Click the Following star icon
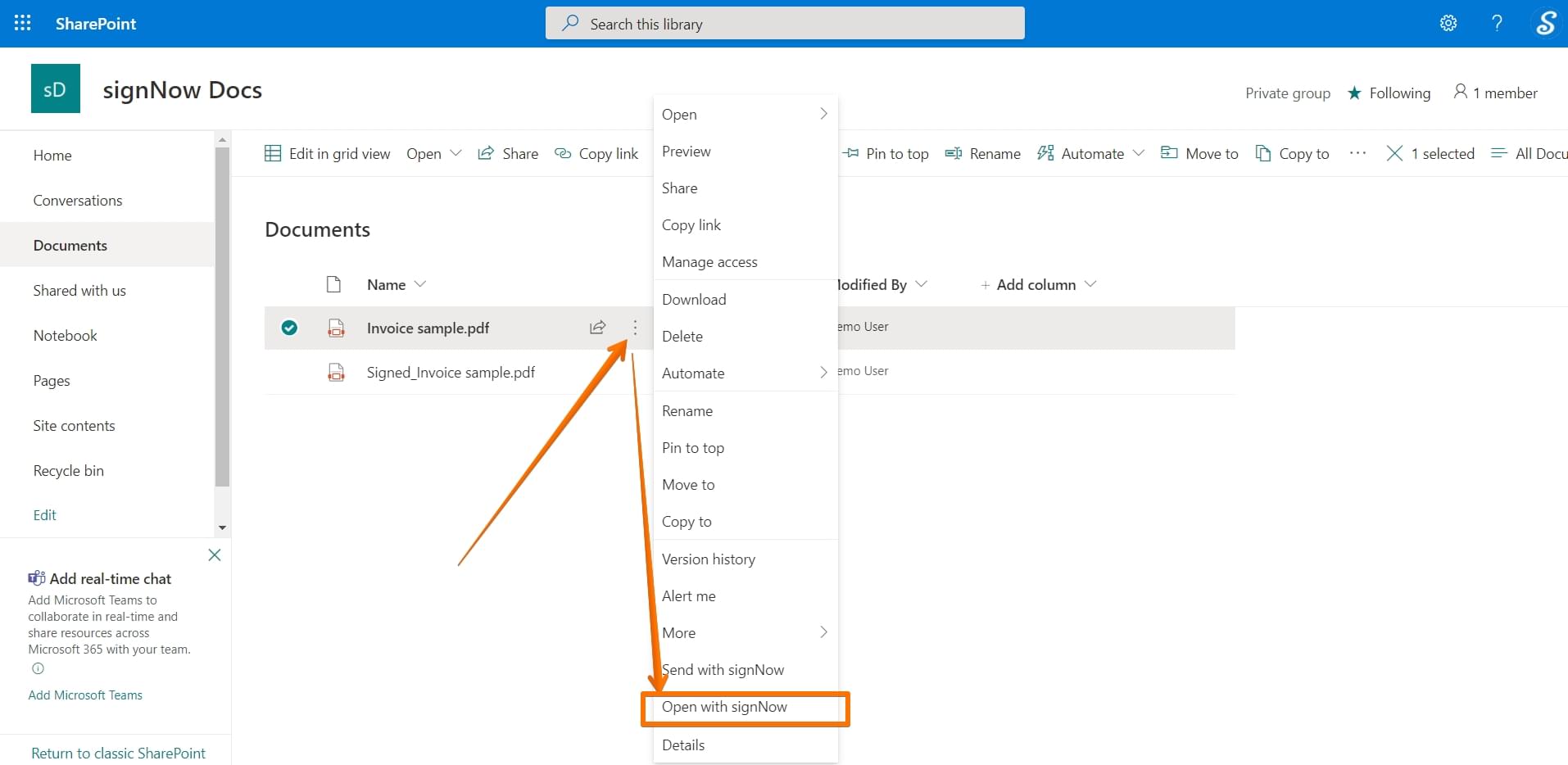Viewport: 1568px width, 765px height. [1354, 93]
